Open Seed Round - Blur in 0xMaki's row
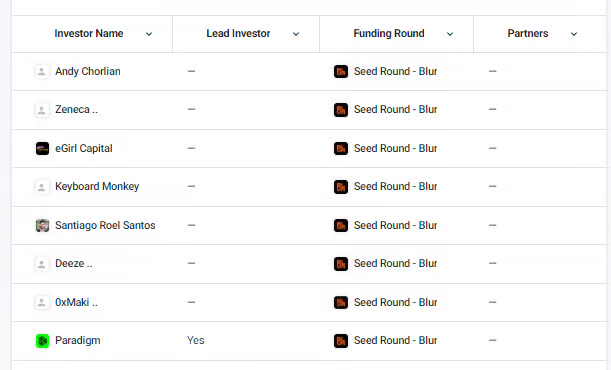Screen dimensions: 611x370 396,302
